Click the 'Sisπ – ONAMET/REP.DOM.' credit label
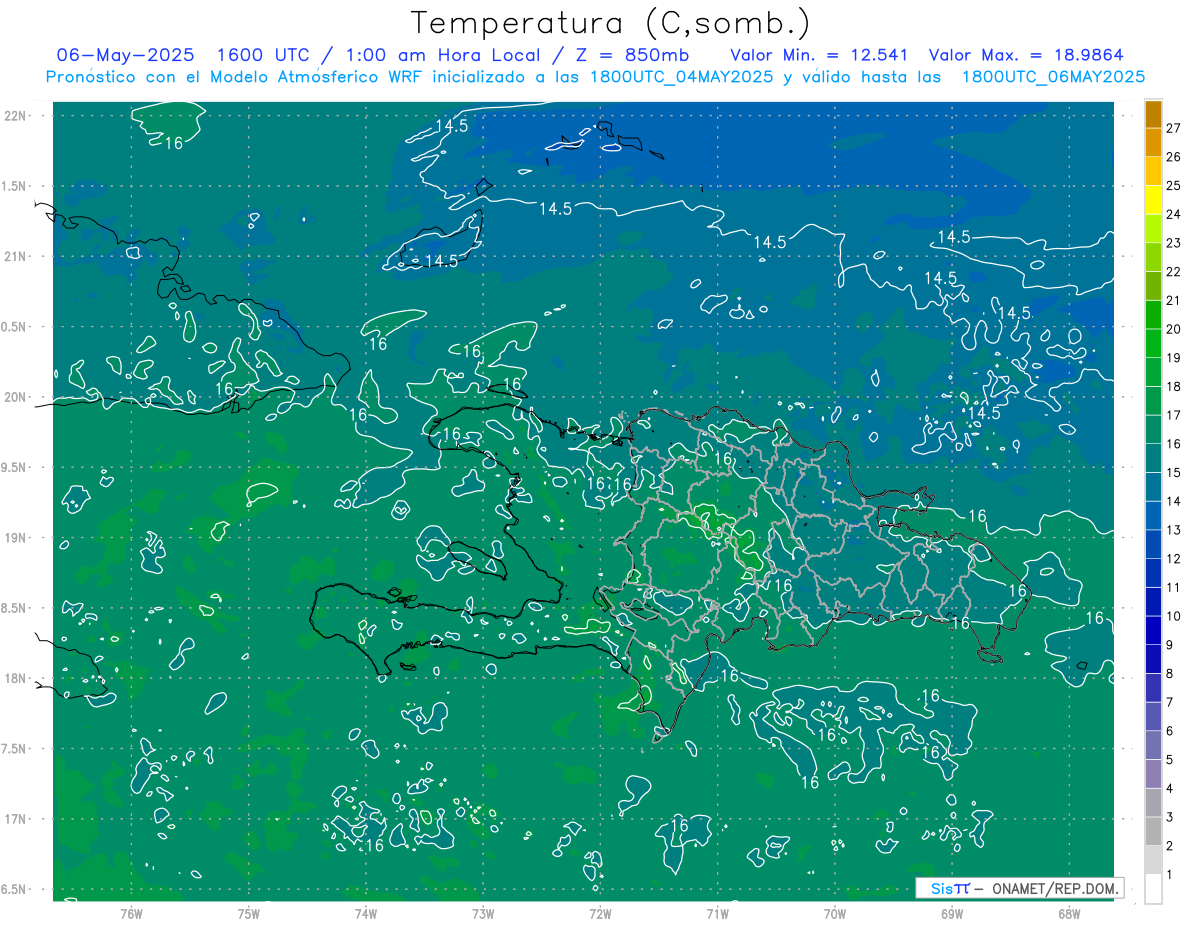This screenshot has height=927, width=1200. click(1019, 888)
